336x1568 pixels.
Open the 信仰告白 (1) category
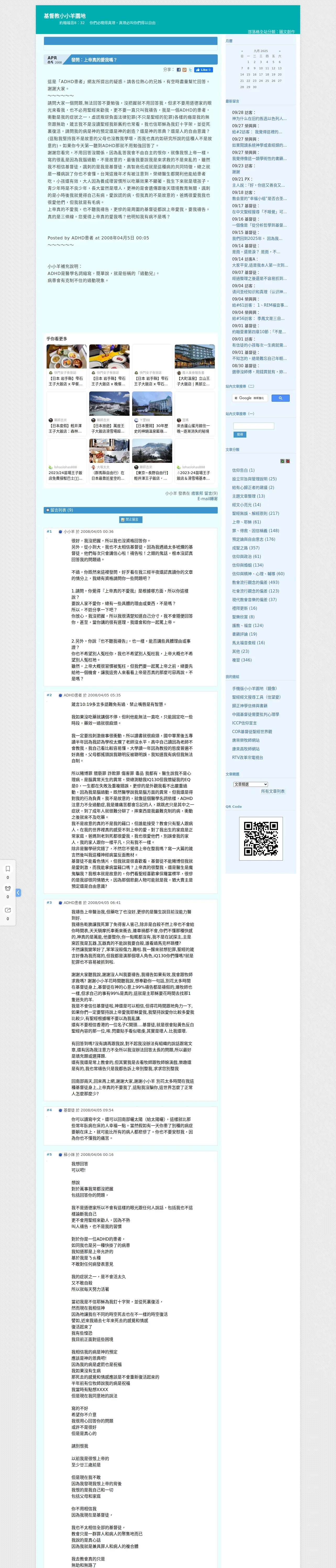243,470
